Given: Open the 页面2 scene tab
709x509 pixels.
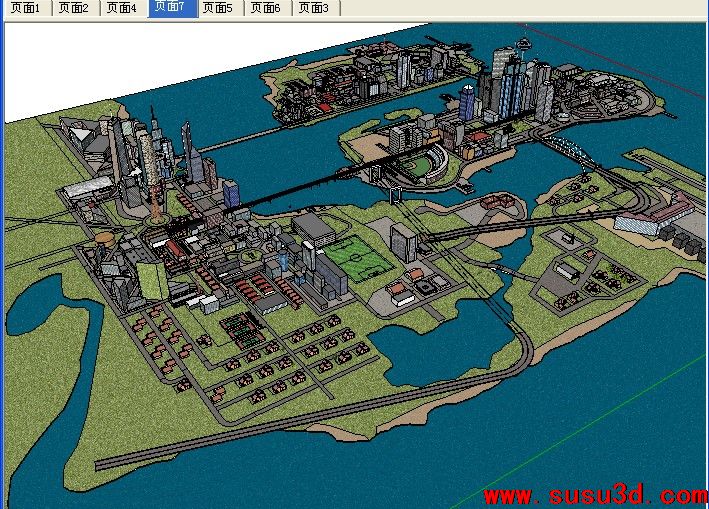Looking at the screenshot, I should click(75, 8).
